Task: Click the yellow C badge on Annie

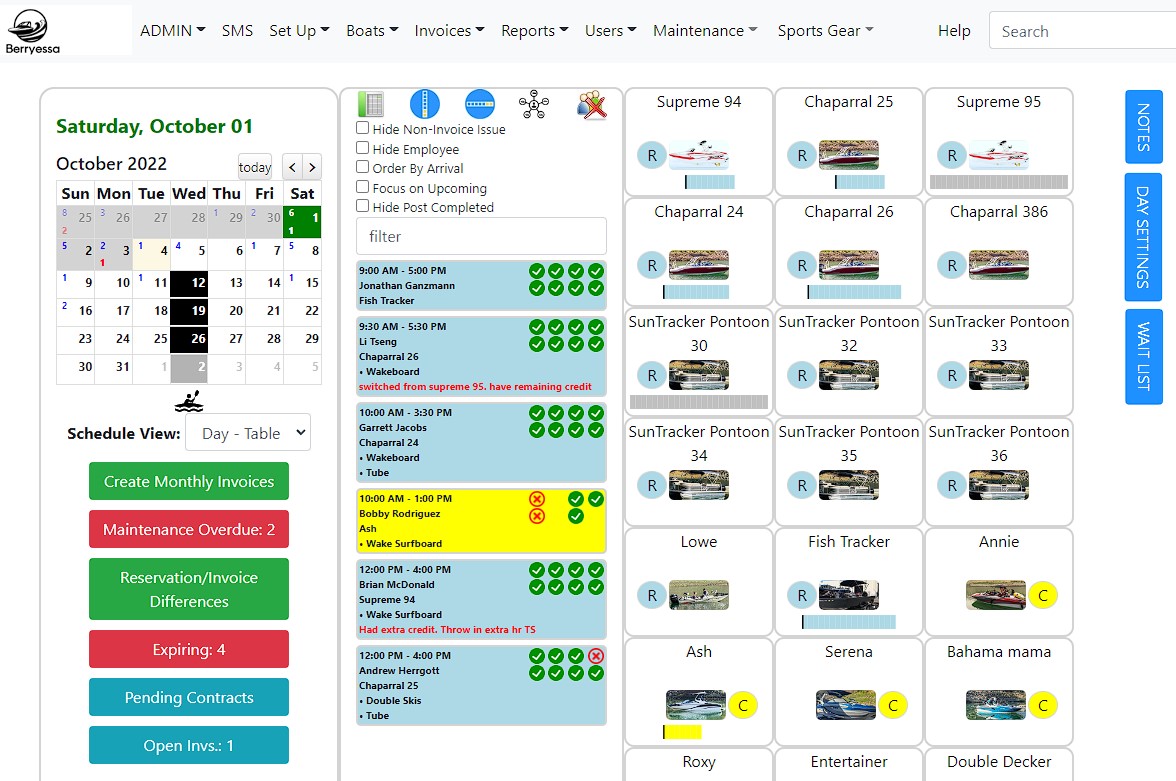Action: coord(1043,595)
